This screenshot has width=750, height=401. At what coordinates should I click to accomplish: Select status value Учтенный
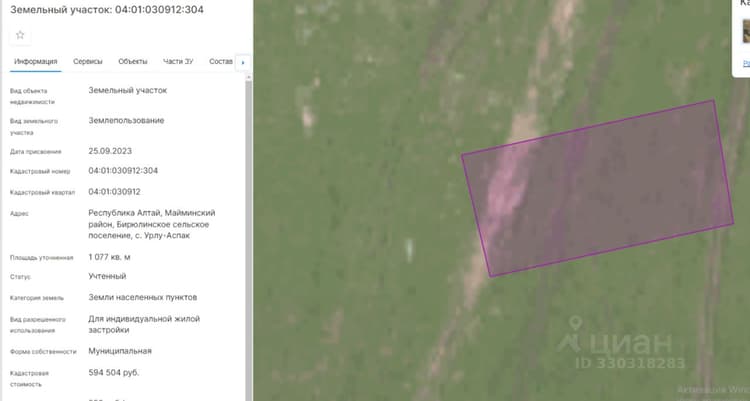tap(107, 277)
